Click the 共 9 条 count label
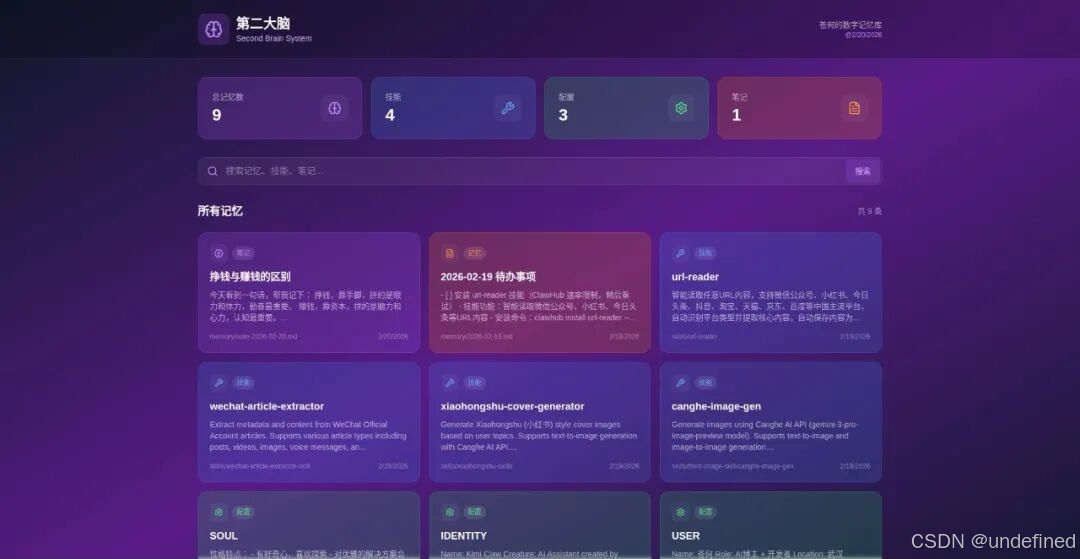The height and width of the screenshot is (559, 1080). coord(869,211)
